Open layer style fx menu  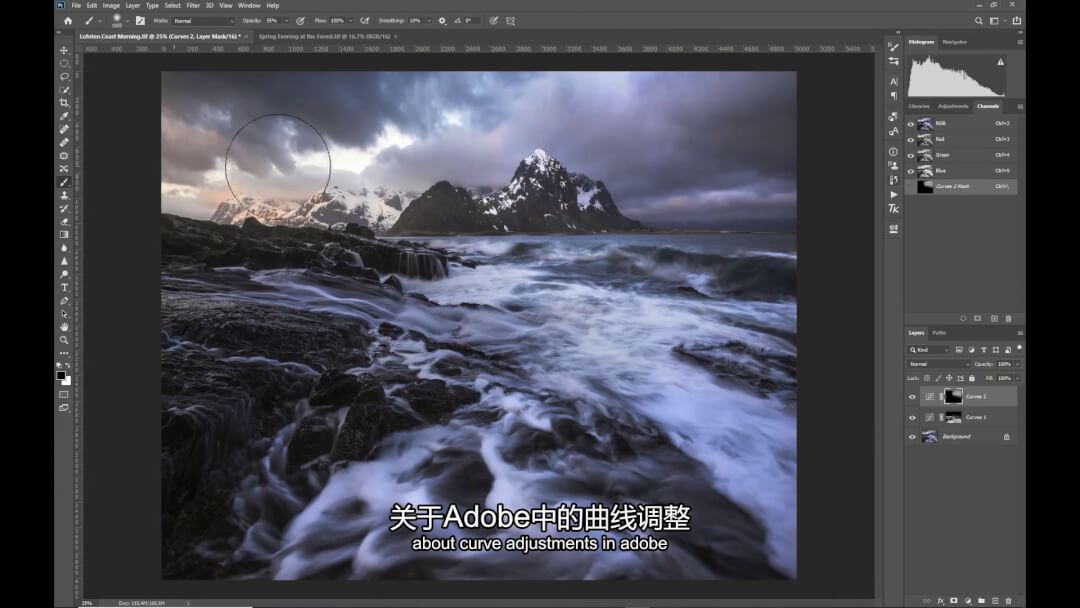(x=940, y=600)
